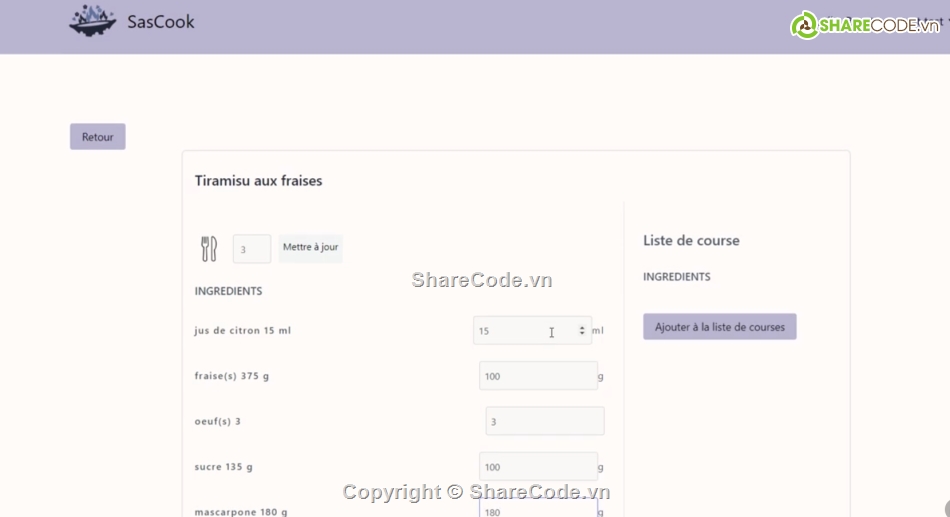Viewport: 950px width, 517px height.
Task: Click the Tiramisu aux fraises title
Action: [258, 181]
